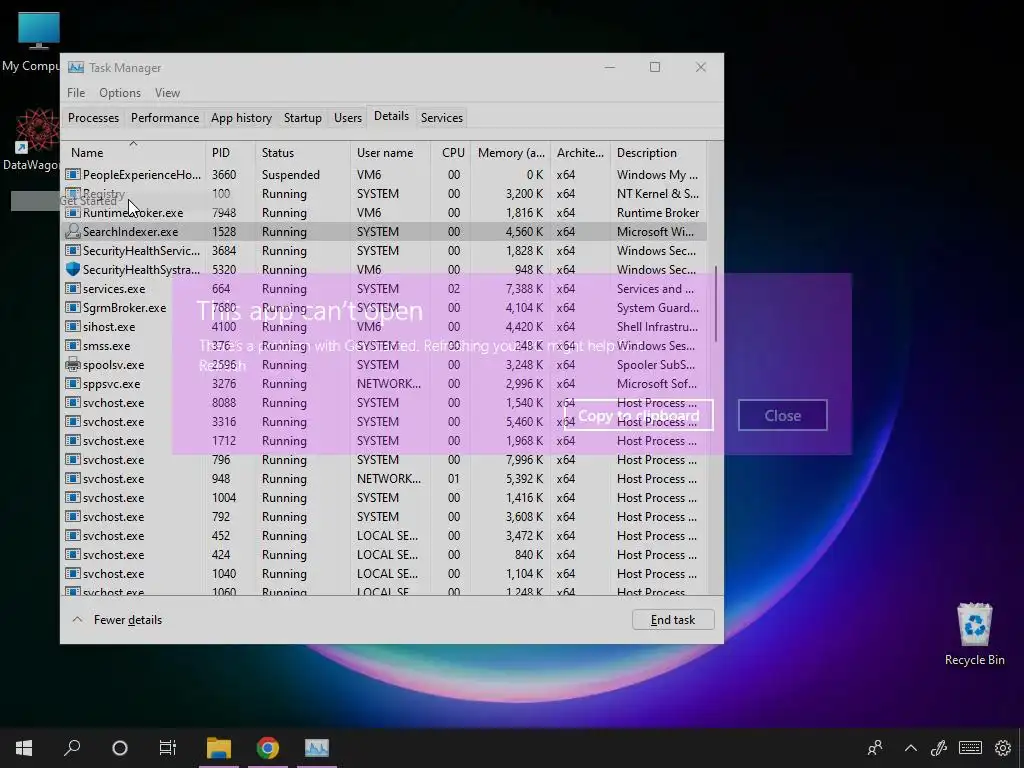Open taskbar search magnifier
The width and height of the screenshot is (1024, 768).
(x=72, y=747)
